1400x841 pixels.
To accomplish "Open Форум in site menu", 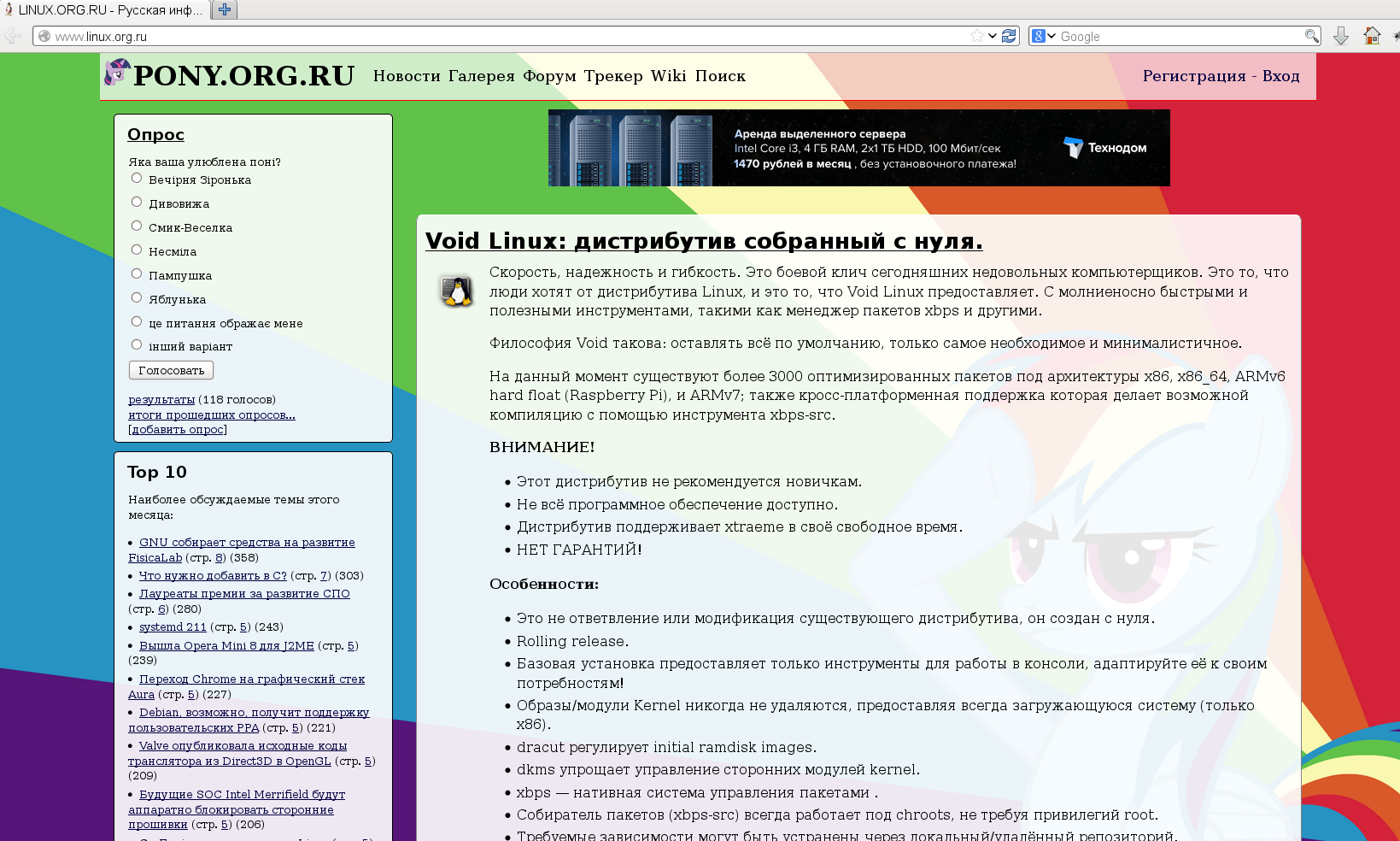I will coord(549,76).
